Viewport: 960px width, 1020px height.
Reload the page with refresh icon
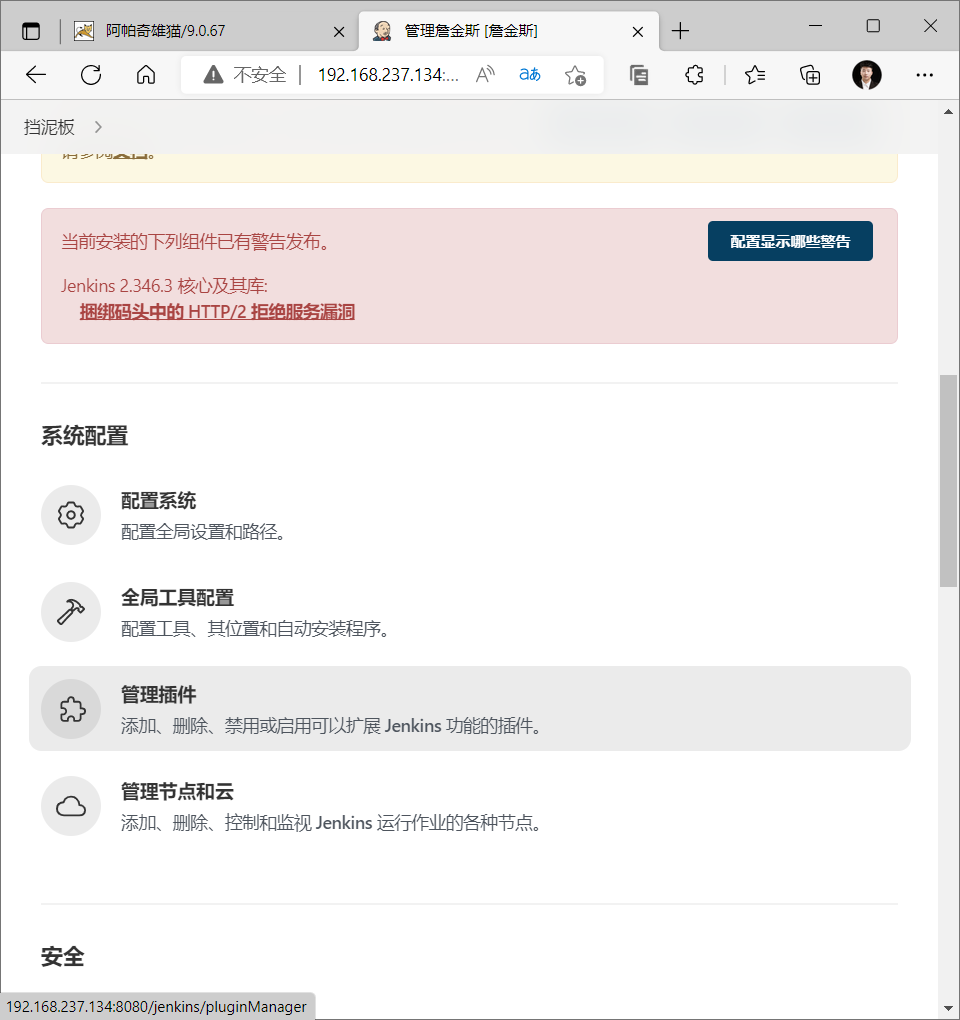[x=91, y=75]
